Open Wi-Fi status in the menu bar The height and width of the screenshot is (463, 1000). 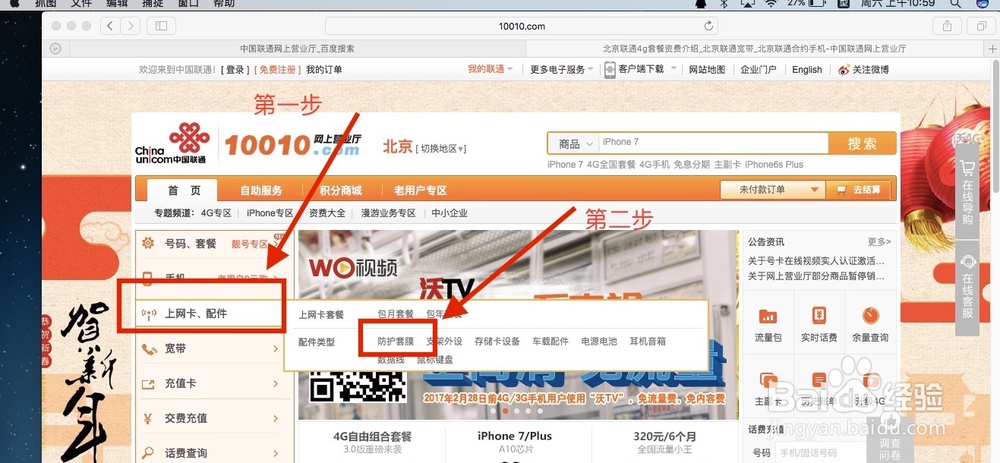[x=771, y=3]
